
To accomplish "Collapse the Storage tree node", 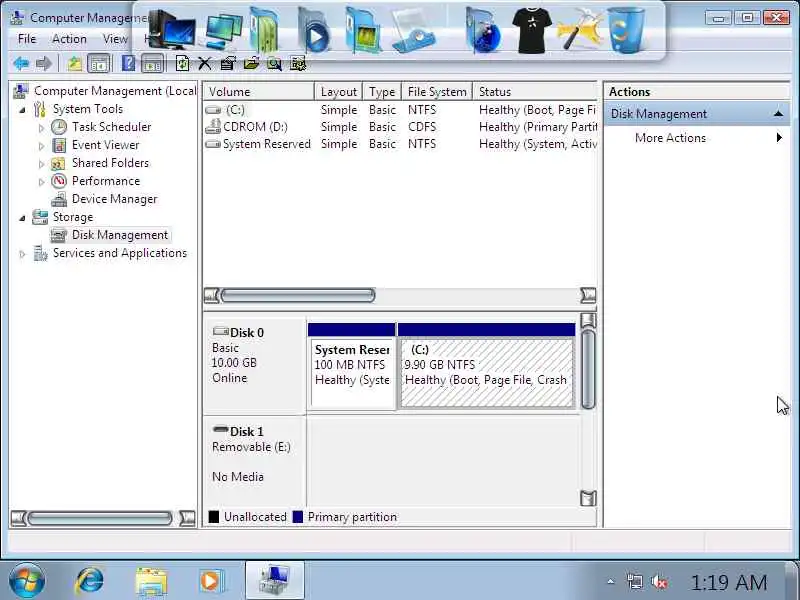I will [22, 218].
